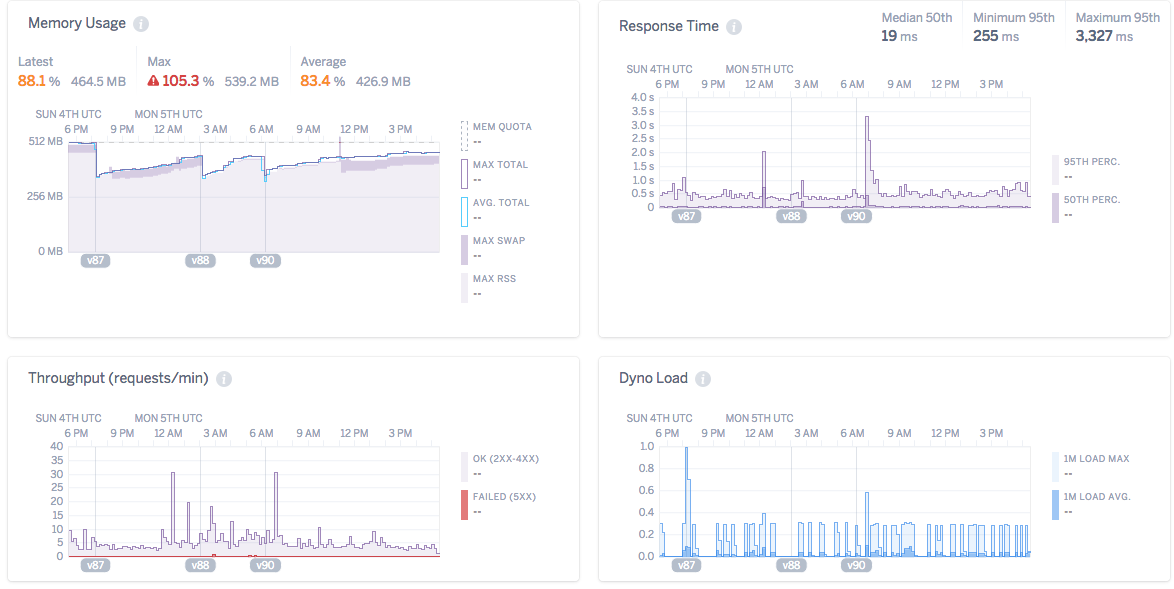Click the Throughput (requests/min) panel title
1174x589 pixels.
tap(118, 379)
